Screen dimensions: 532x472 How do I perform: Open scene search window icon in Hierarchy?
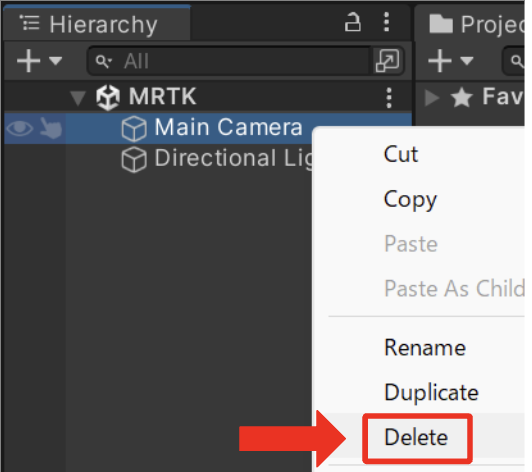(387, 61)
